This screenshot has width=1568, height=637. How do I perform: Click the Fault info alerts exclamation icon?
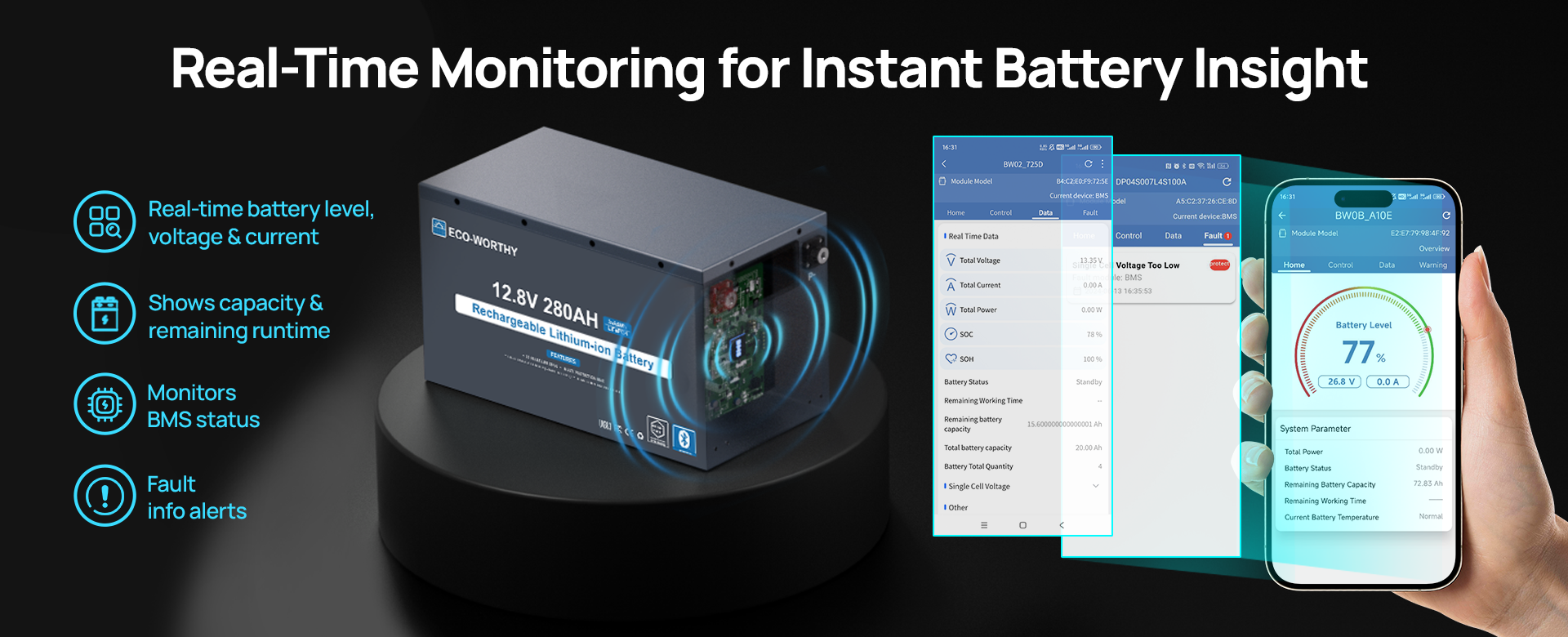105,496
